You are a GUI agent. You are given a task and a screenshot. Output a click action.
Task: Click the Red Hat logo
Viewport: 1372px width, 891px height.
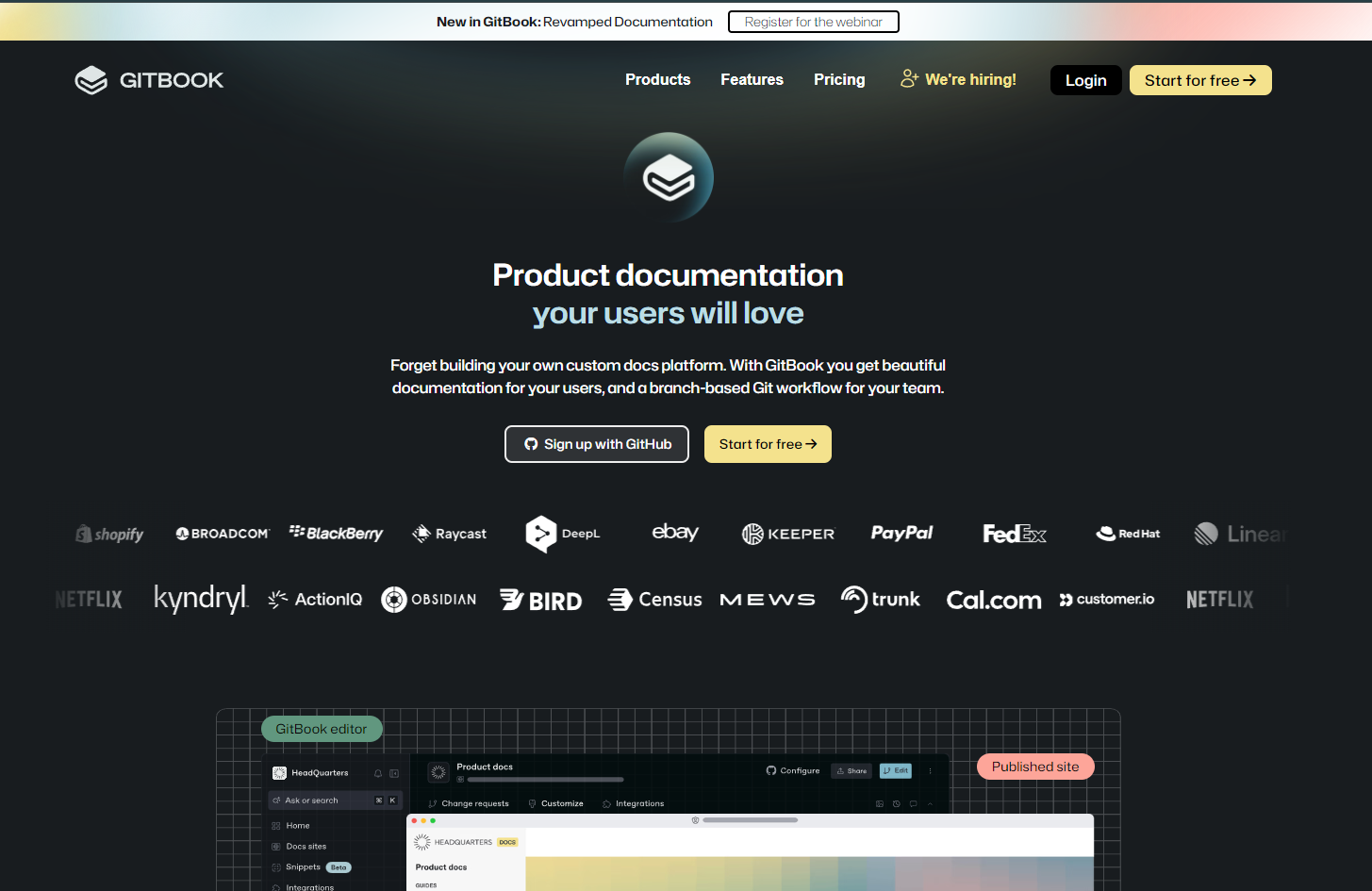[1128, 534]
